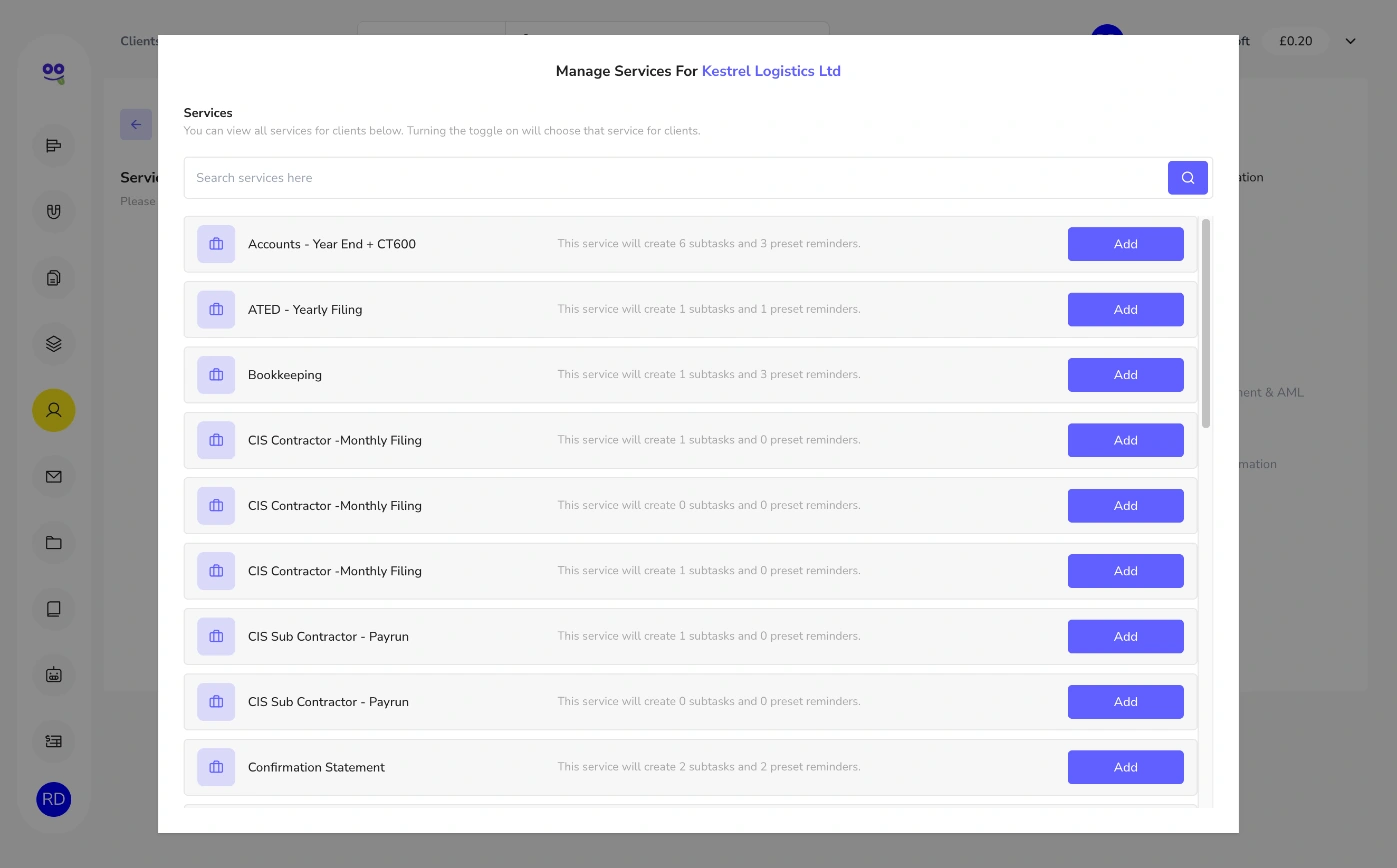The image size is (1397, 868).
Task: Click the briefcase icon beside Bookkeeping
Action: pyautogui.click(x=216, y=375)
